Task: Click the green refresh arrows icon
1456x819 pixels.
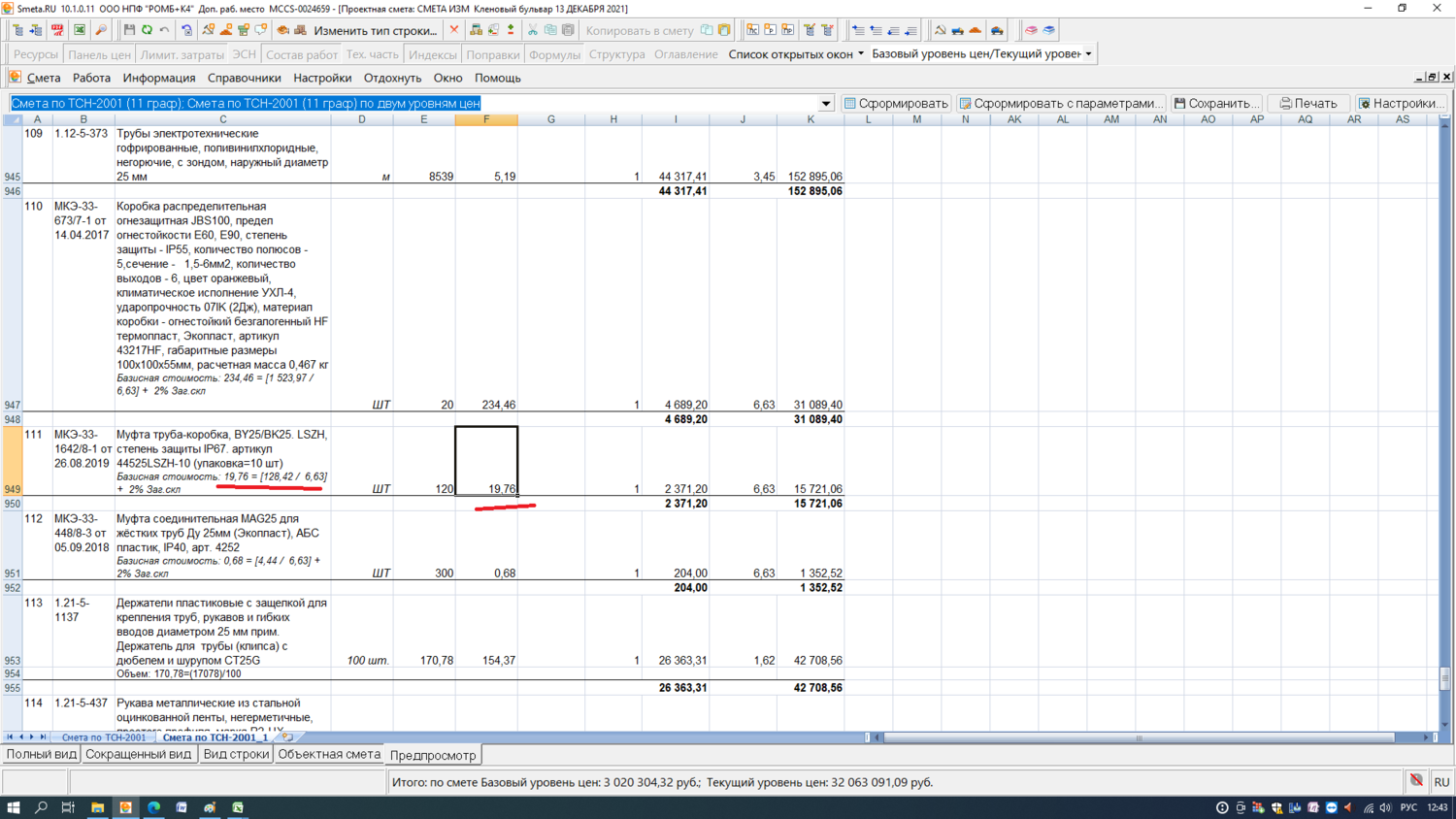Action: pyautogui.click(x=148, y=30)
